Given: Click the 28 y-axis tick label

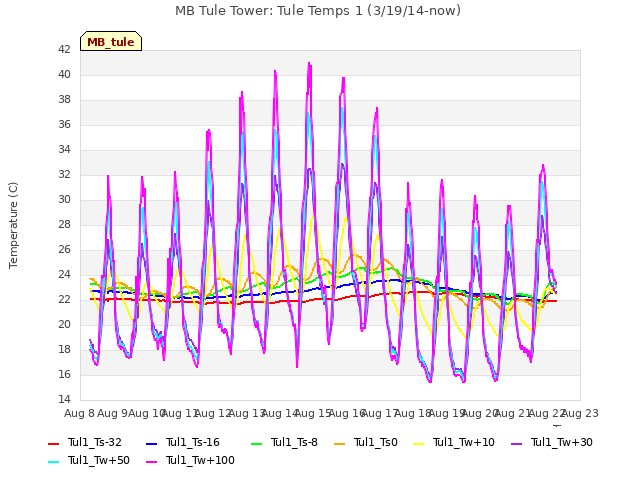Looking at the screenshot, I should click(64, 224).
